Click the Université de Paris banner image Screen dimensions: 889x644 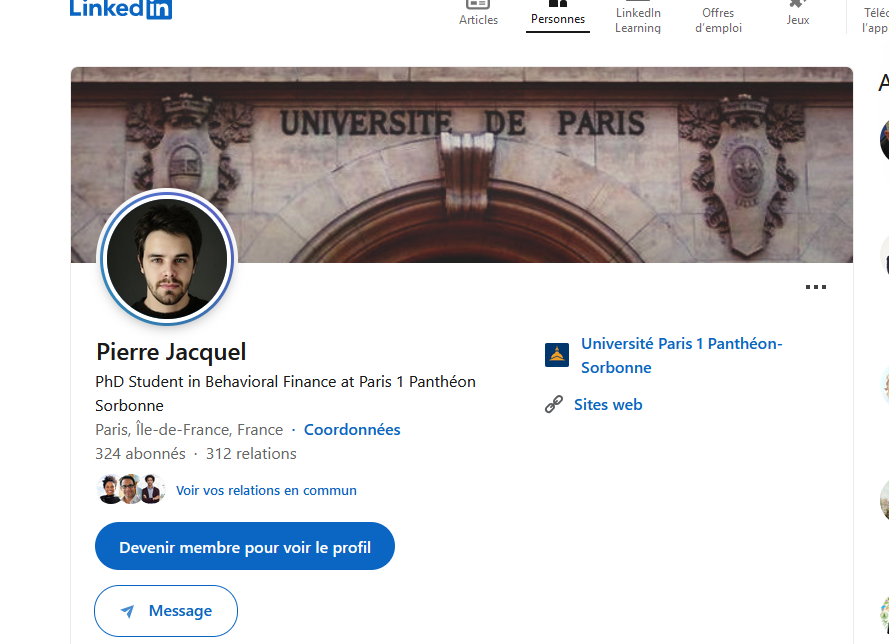point(462,164)
